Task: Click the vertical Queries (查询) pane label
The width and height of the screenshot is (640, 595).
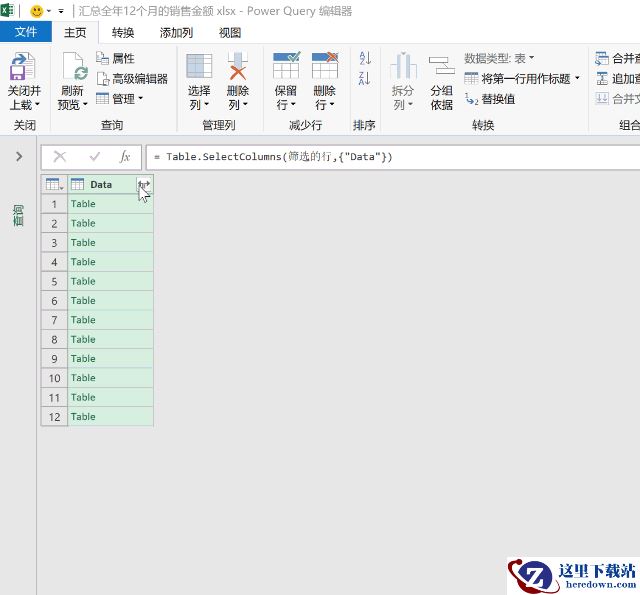Action: [19, 215]
